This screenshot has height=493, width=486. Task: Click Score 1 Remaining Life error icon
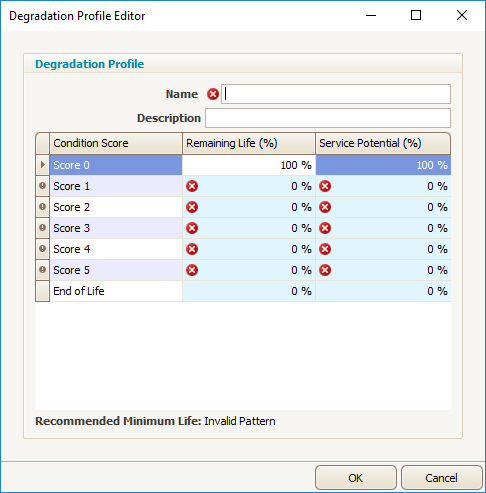pos(192,186)
